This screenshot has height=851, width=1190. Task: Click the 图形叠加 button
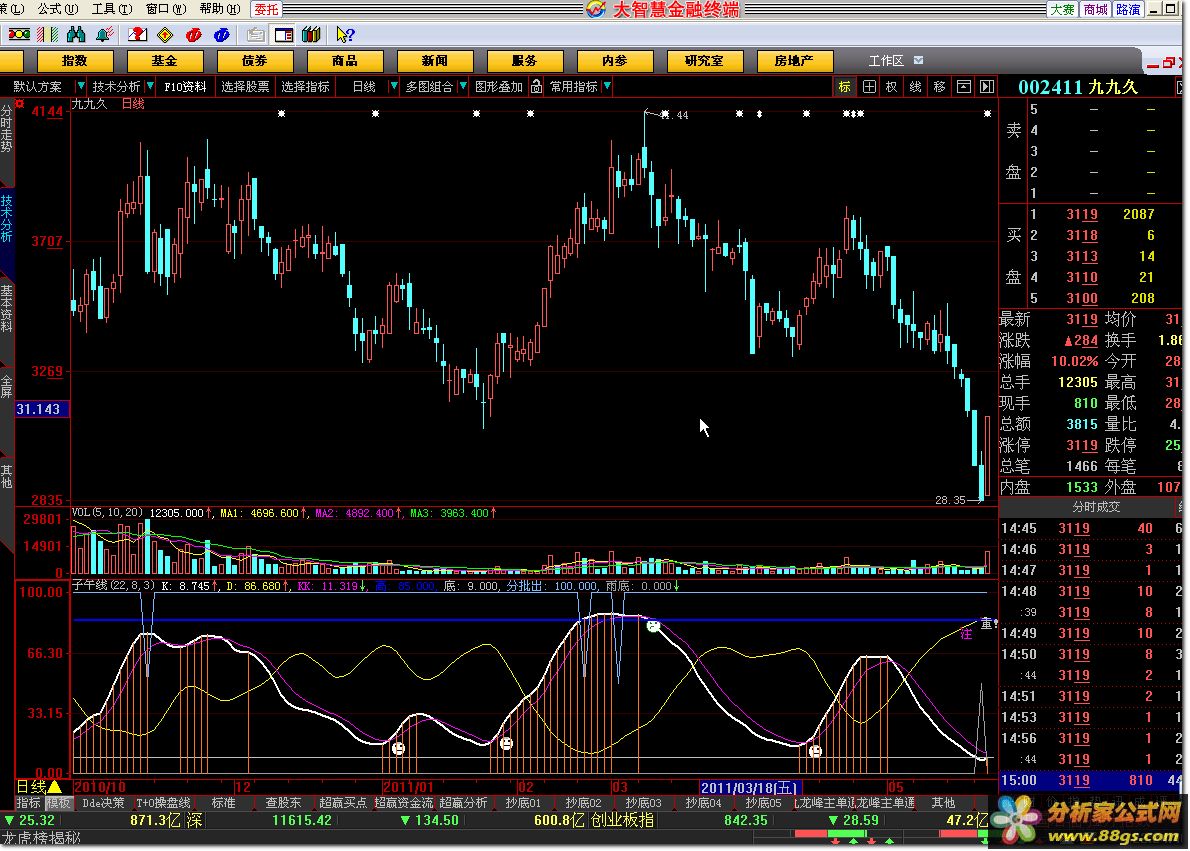click(499, 87)
